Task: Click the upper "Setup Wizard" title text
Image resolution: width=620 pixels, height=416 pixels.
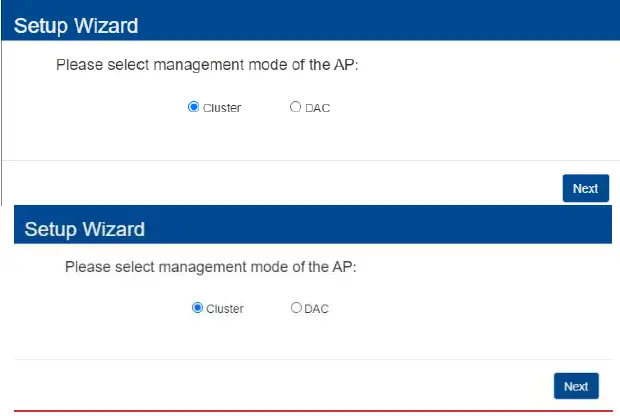Action: pos(76,25)
